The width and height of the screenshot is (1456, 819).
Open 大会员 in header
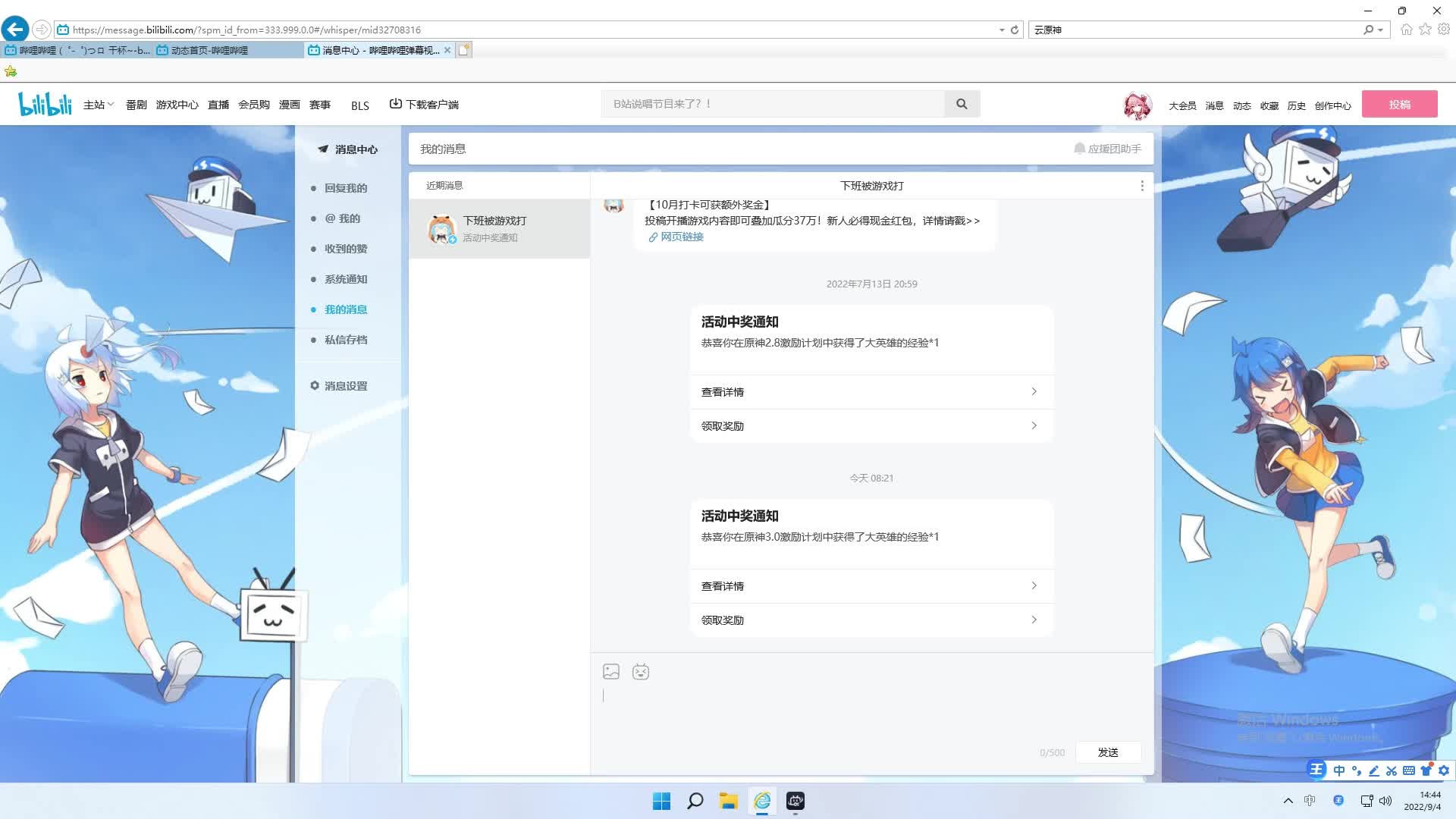point(1182,105)
